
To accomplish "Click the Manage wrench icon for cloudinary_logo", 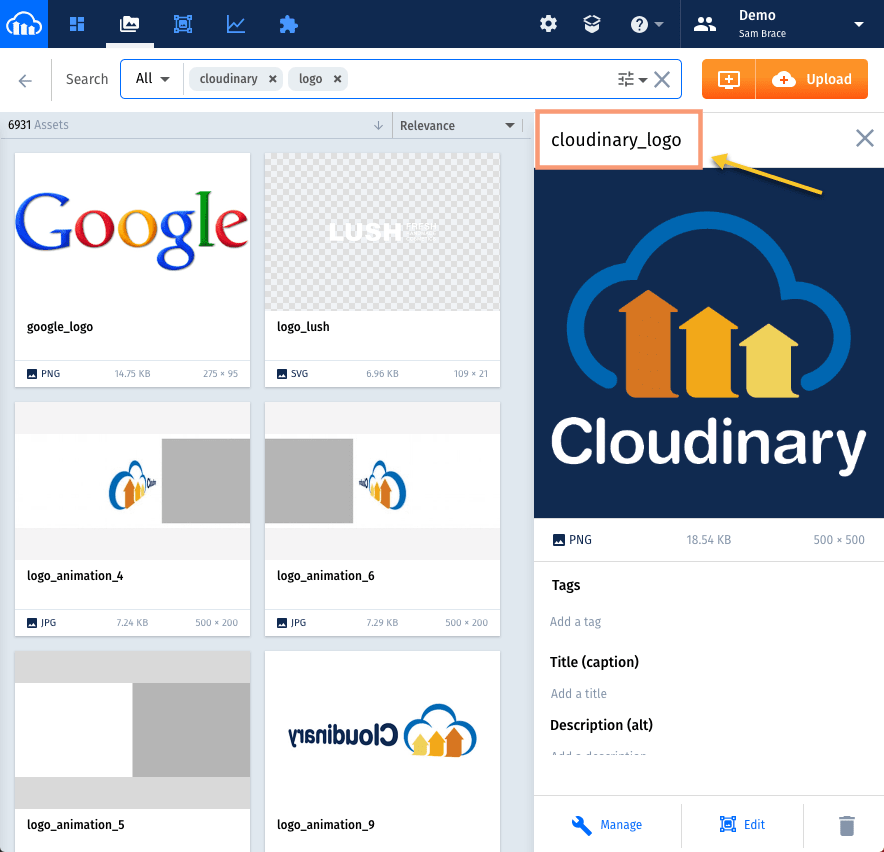I will point(583,825).
